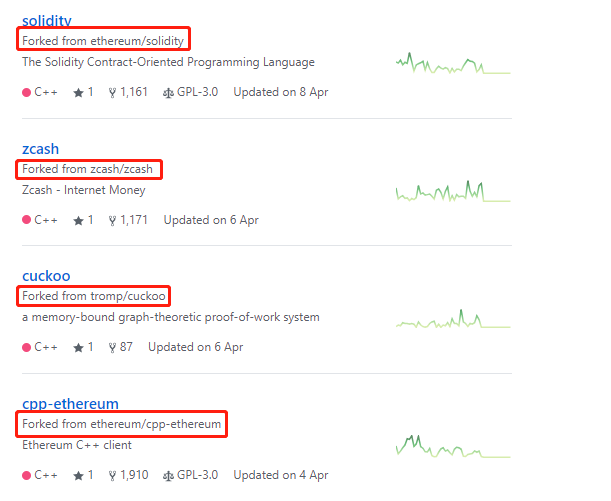View the cuckoo activity sparkline graph
Image resolution: width=611 pixels, height=501 pixels.
[453, 319]
